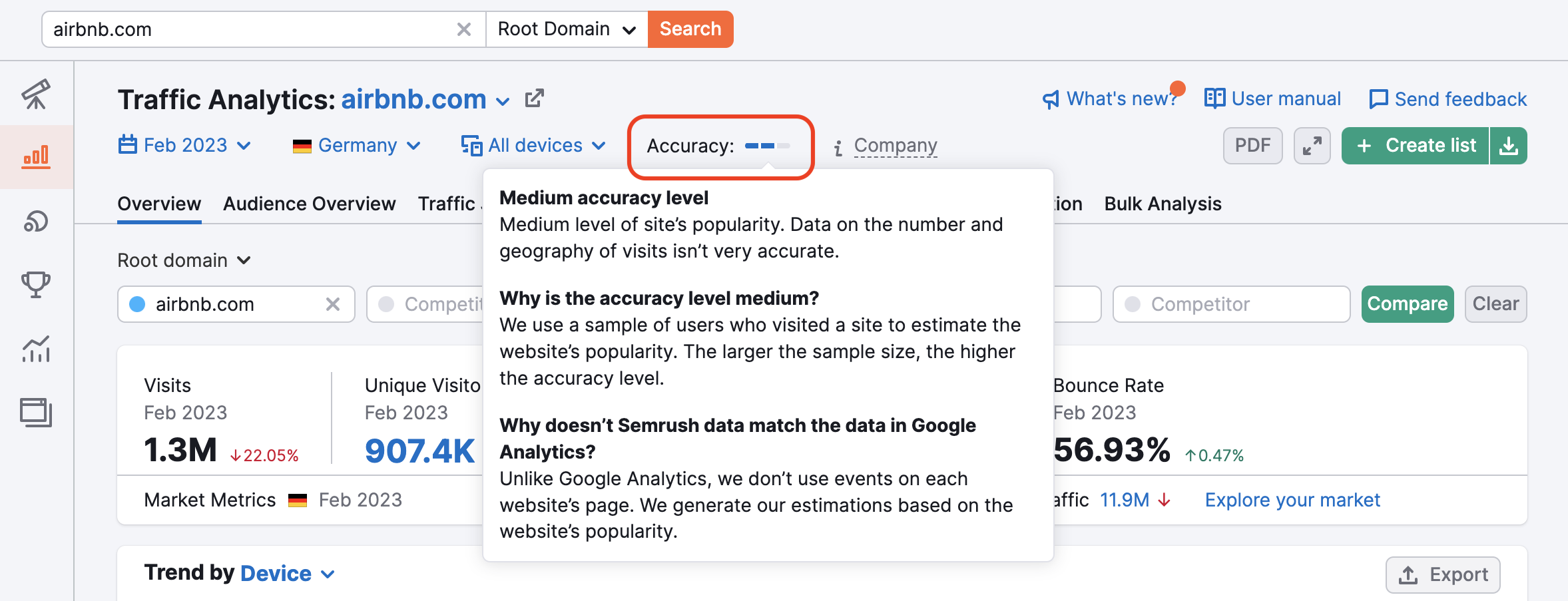Click the devices icon beside All devices
The width and height of the screenshot is (1568, 601).
471,145
